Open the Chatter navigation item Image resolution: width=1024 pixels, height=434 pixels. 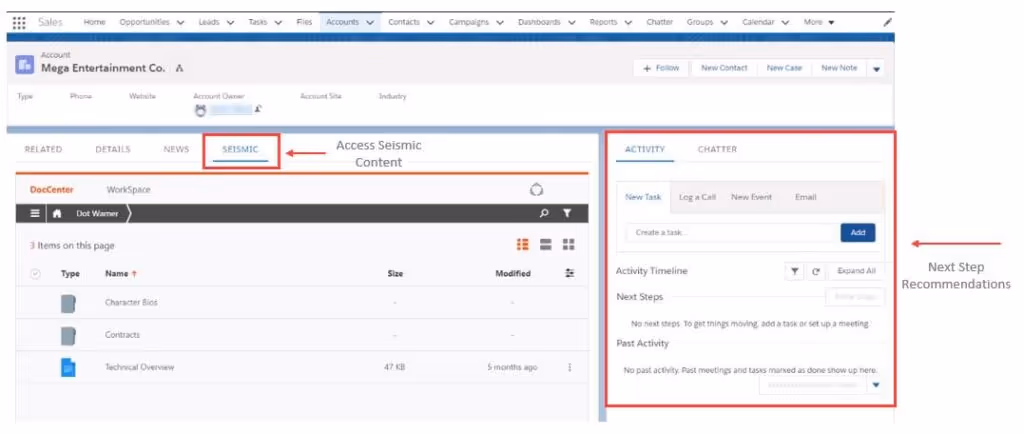point(660,22)
